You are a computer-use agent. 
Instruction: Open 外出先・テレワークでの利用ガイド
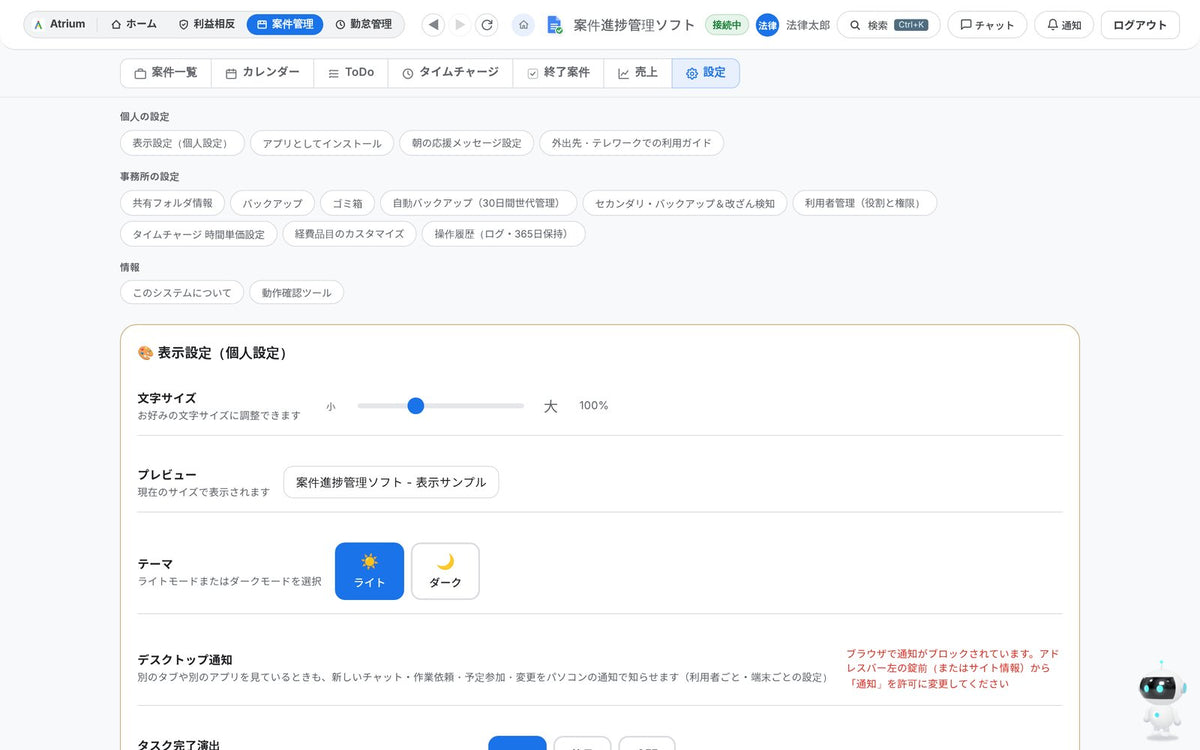point(632,143)
